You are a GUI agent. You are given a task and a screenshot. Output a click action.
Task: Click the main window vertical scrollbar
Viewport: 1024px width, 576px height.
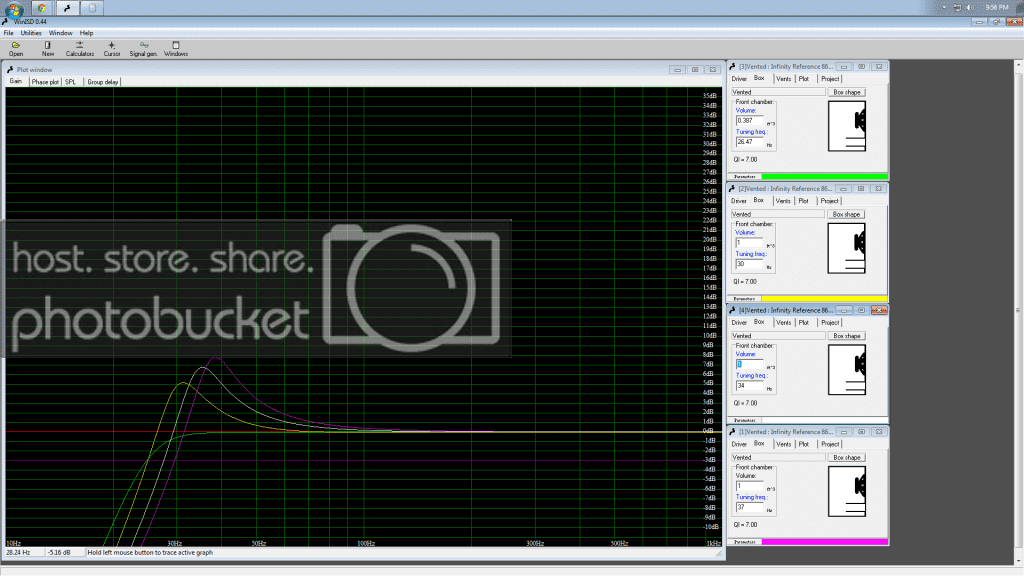[1018, 310]
